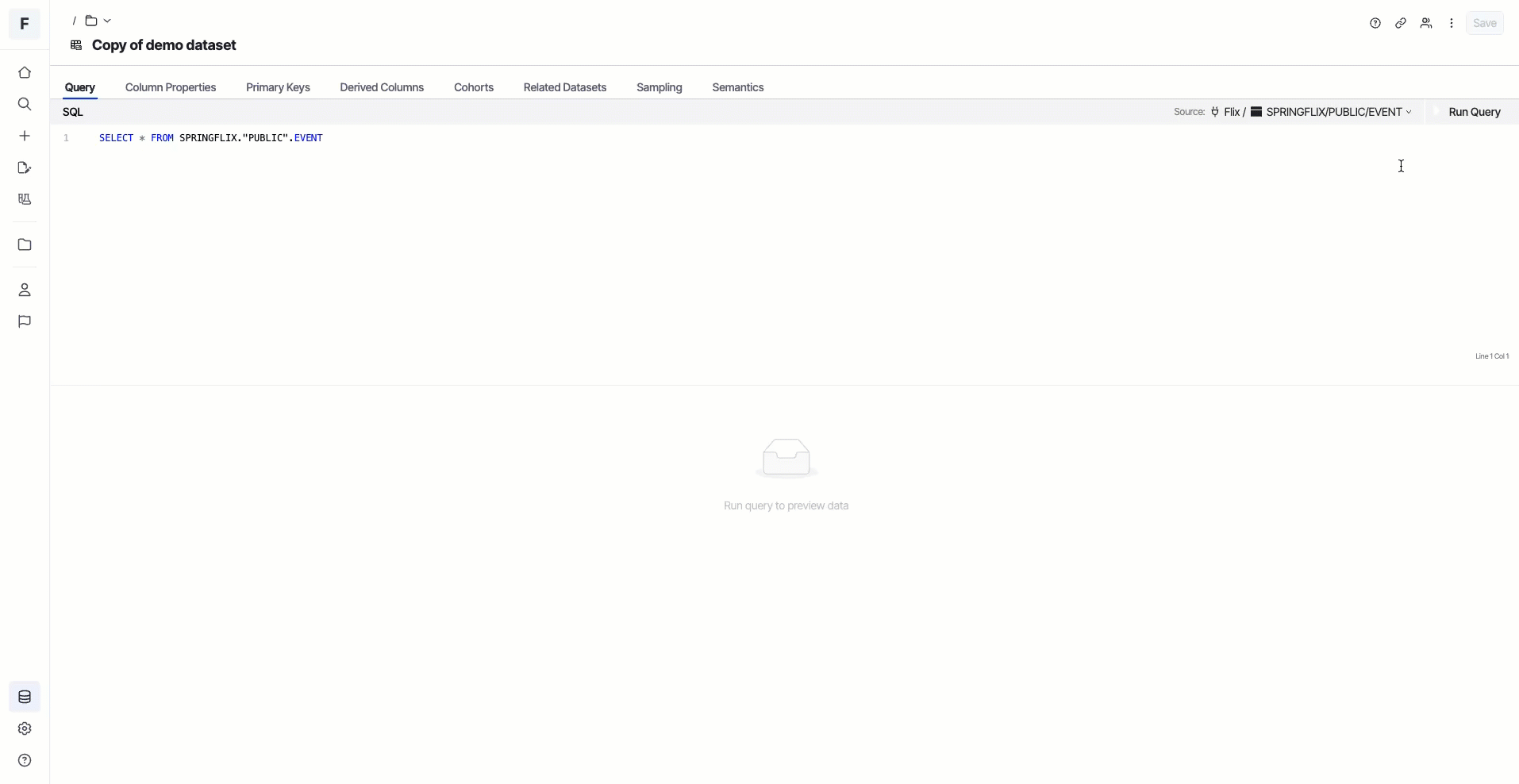
Task: Open the home icon in sidebar
Action: [25, 72]
